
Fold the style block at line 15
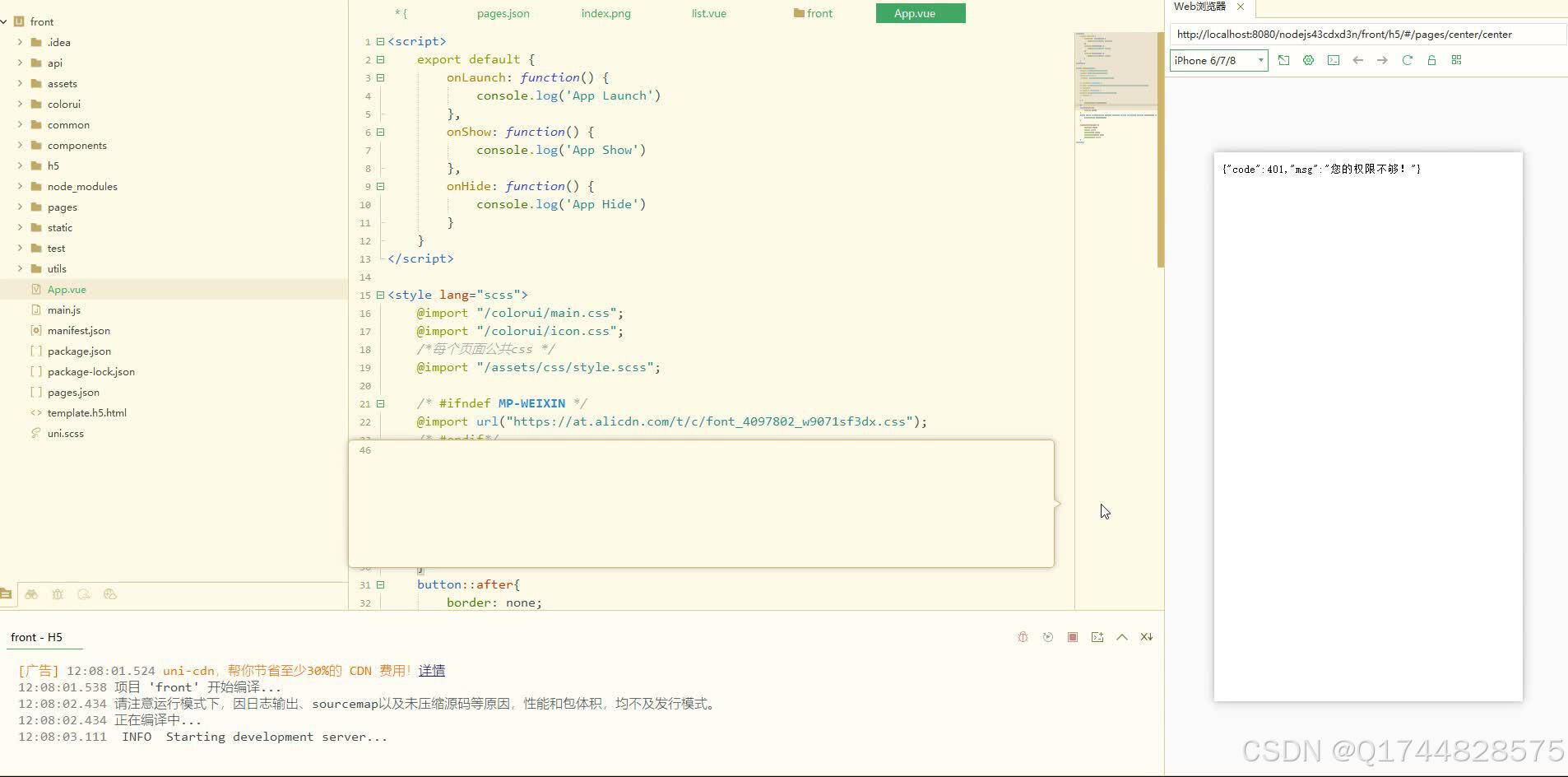(380, 295)
